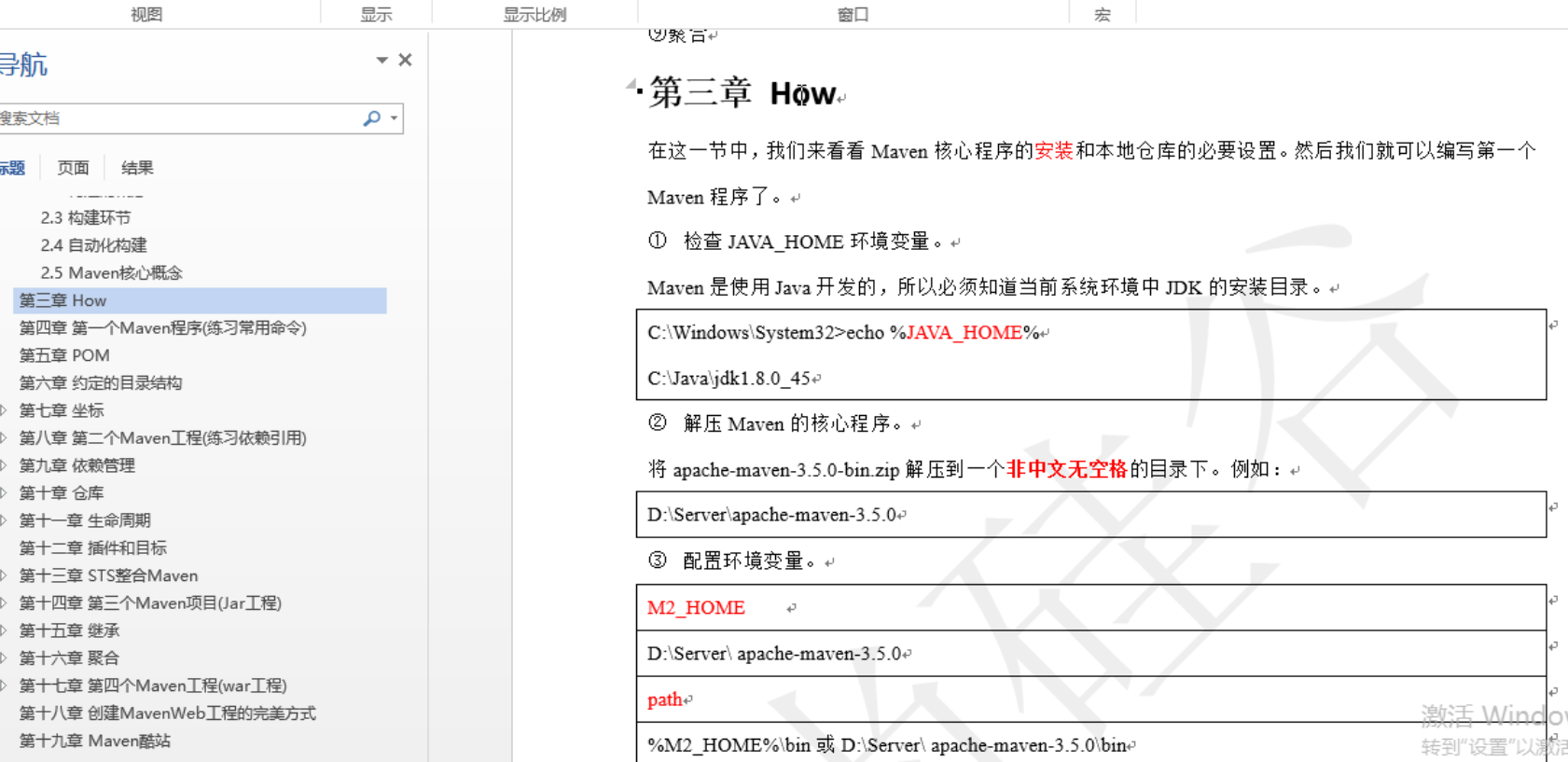Expand the 第十章 仓库 node arrow
This screenshot has width=1568, height=762.
click(5, 492)
